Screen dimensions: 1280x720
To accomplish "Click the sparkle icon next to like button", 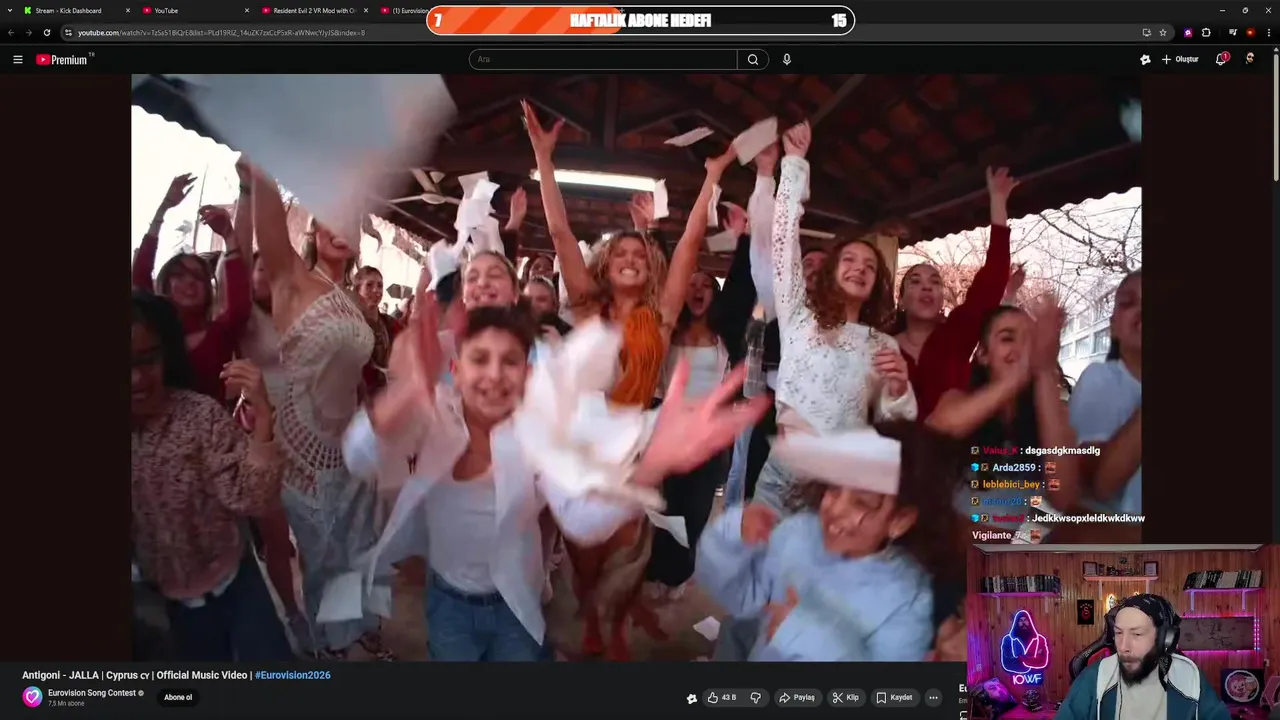I will (x=691, y=698).
